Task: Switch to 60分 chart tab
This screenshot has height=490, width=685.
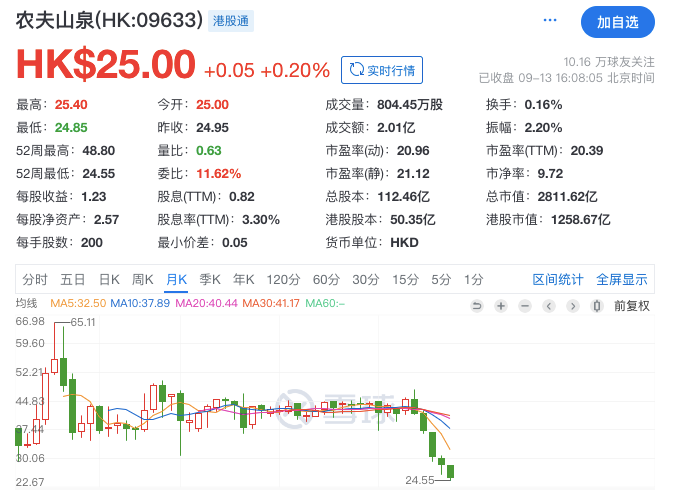Action: pyautogui.click(x=326, y=279)
